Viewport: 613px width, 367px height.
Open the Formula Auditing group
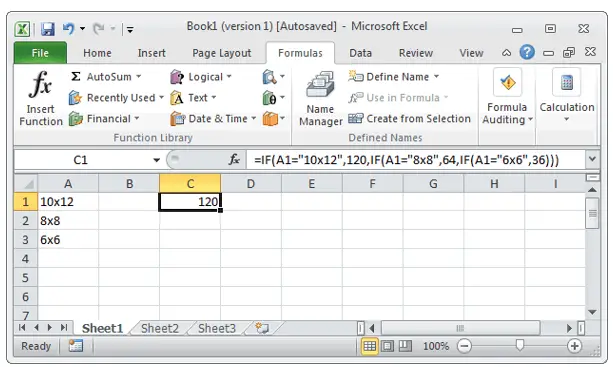pos(507,98)
